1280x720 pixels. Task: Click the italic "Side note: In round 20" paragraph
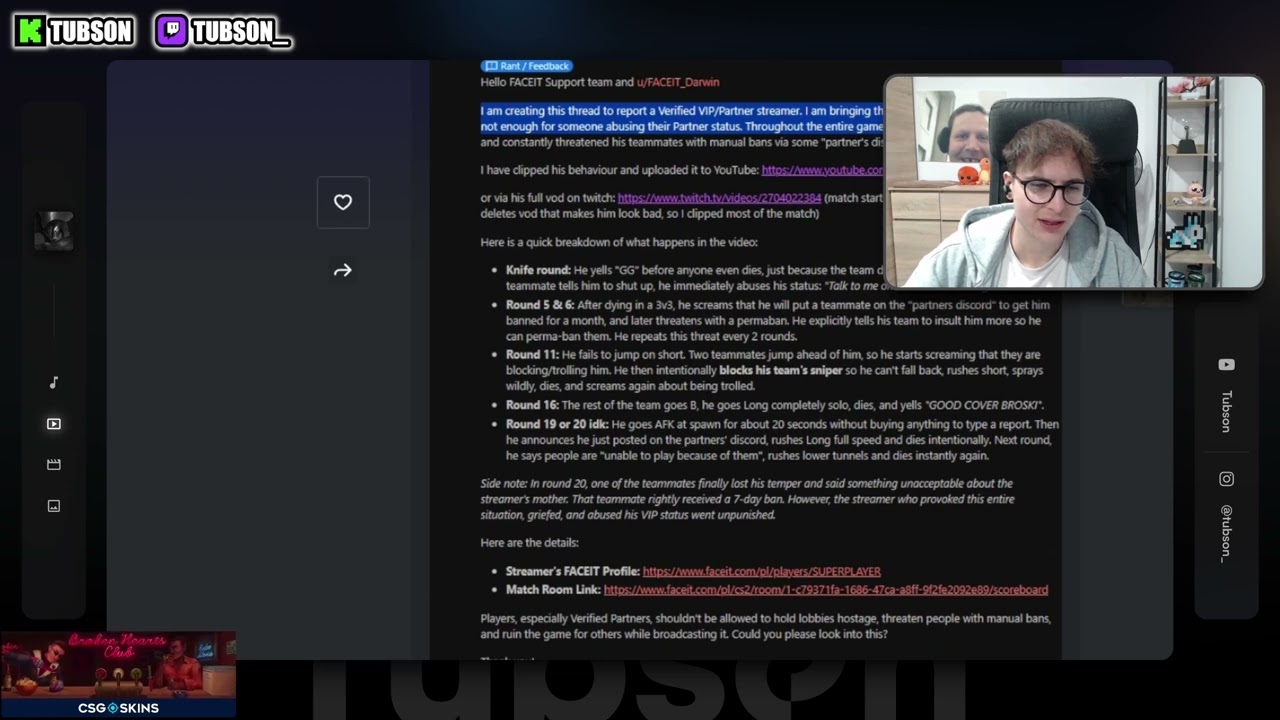pyautogui.click(x=748, y=499)
